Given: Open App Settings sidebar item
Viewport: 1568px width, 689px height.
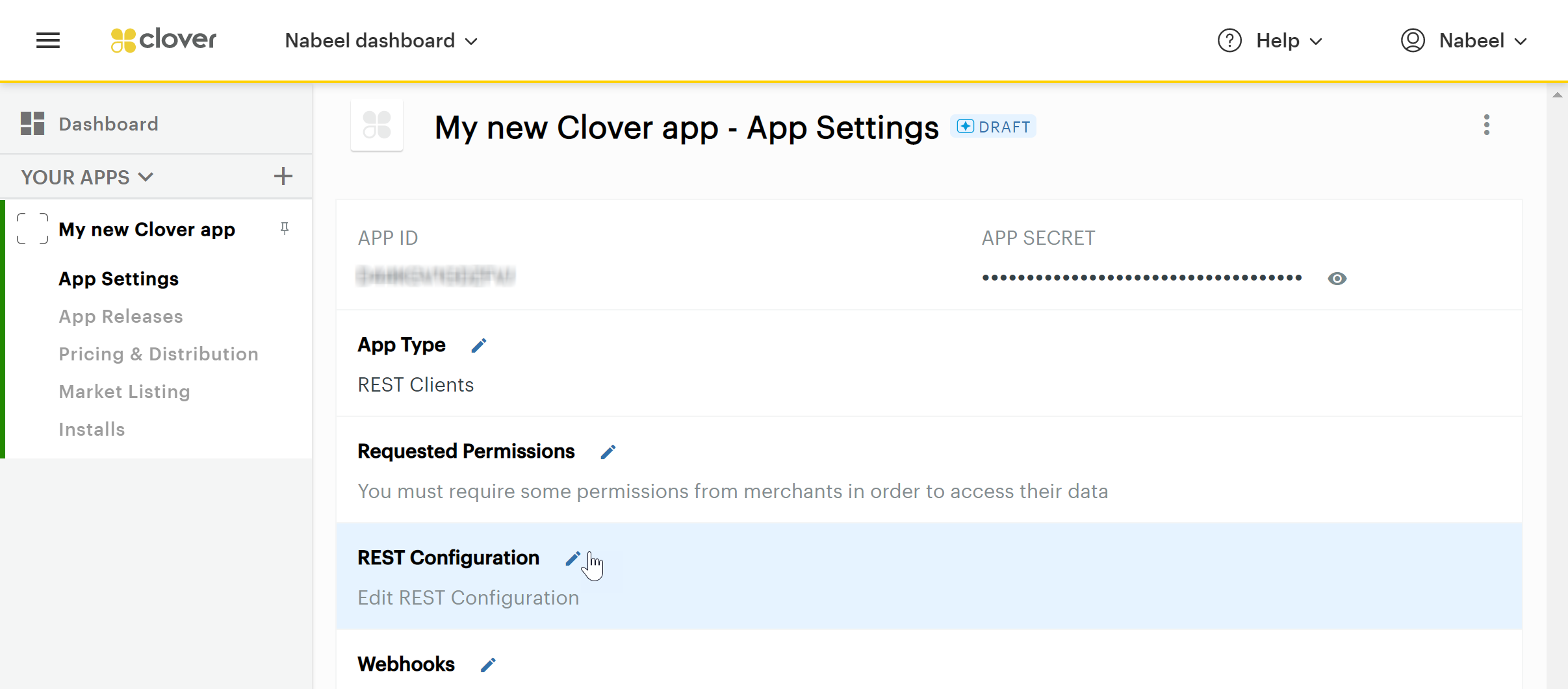Looking at the screenshot, I should coord(118,279).
